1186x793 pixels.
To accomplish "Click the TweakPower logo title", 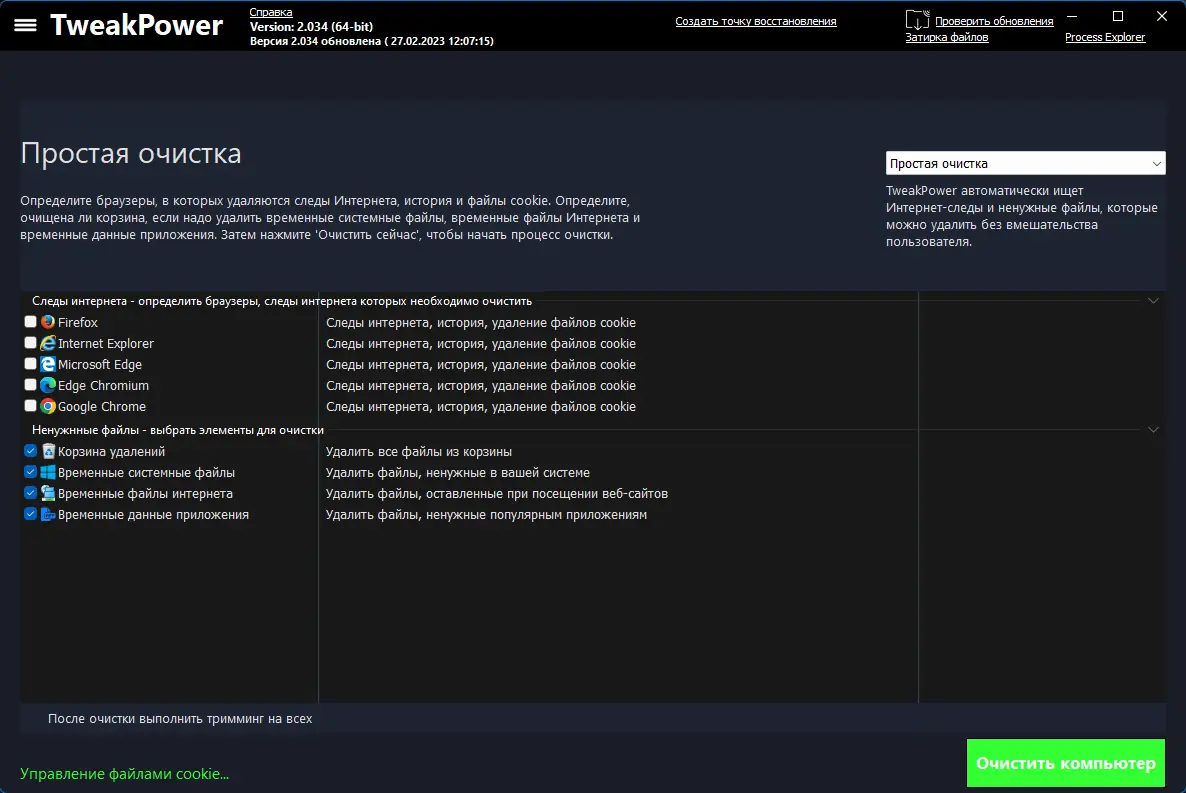I will 137,25.
